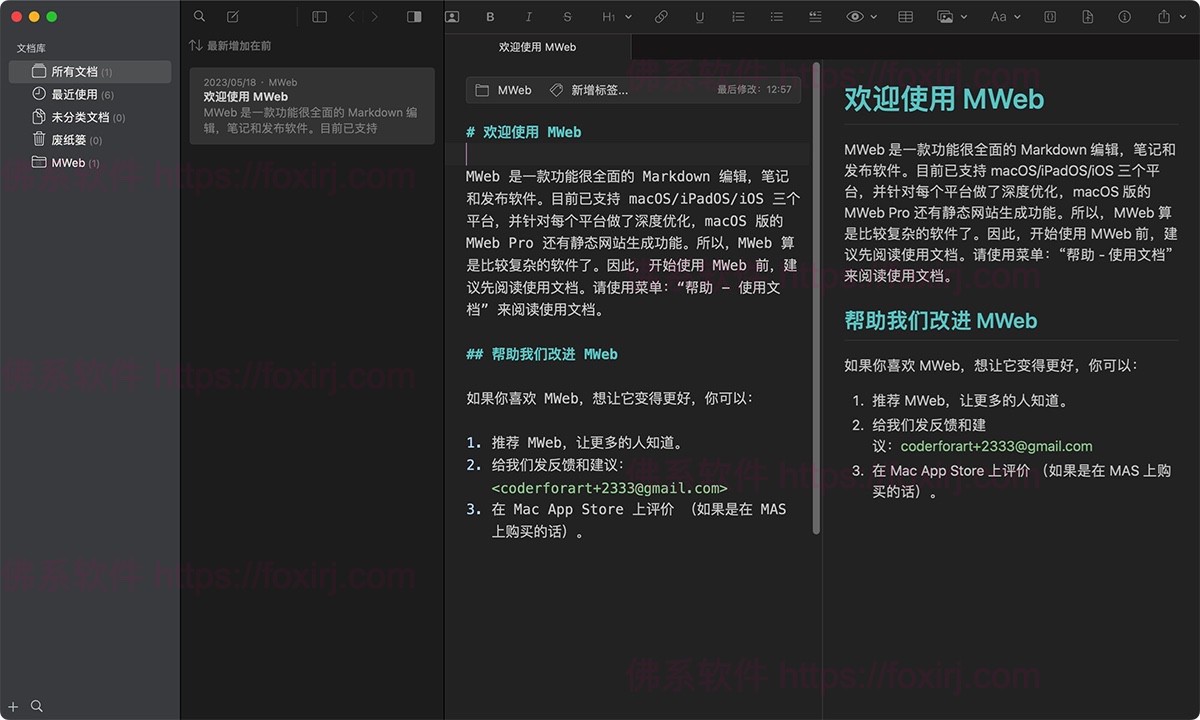1200x720 pixels.
Task: Select 废纸篓 in the sidebar
Action: pos(70,139)
